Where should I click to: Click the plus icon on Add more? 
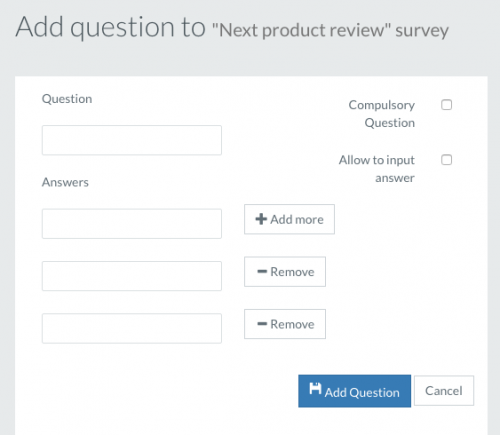(x=261, y=219)
